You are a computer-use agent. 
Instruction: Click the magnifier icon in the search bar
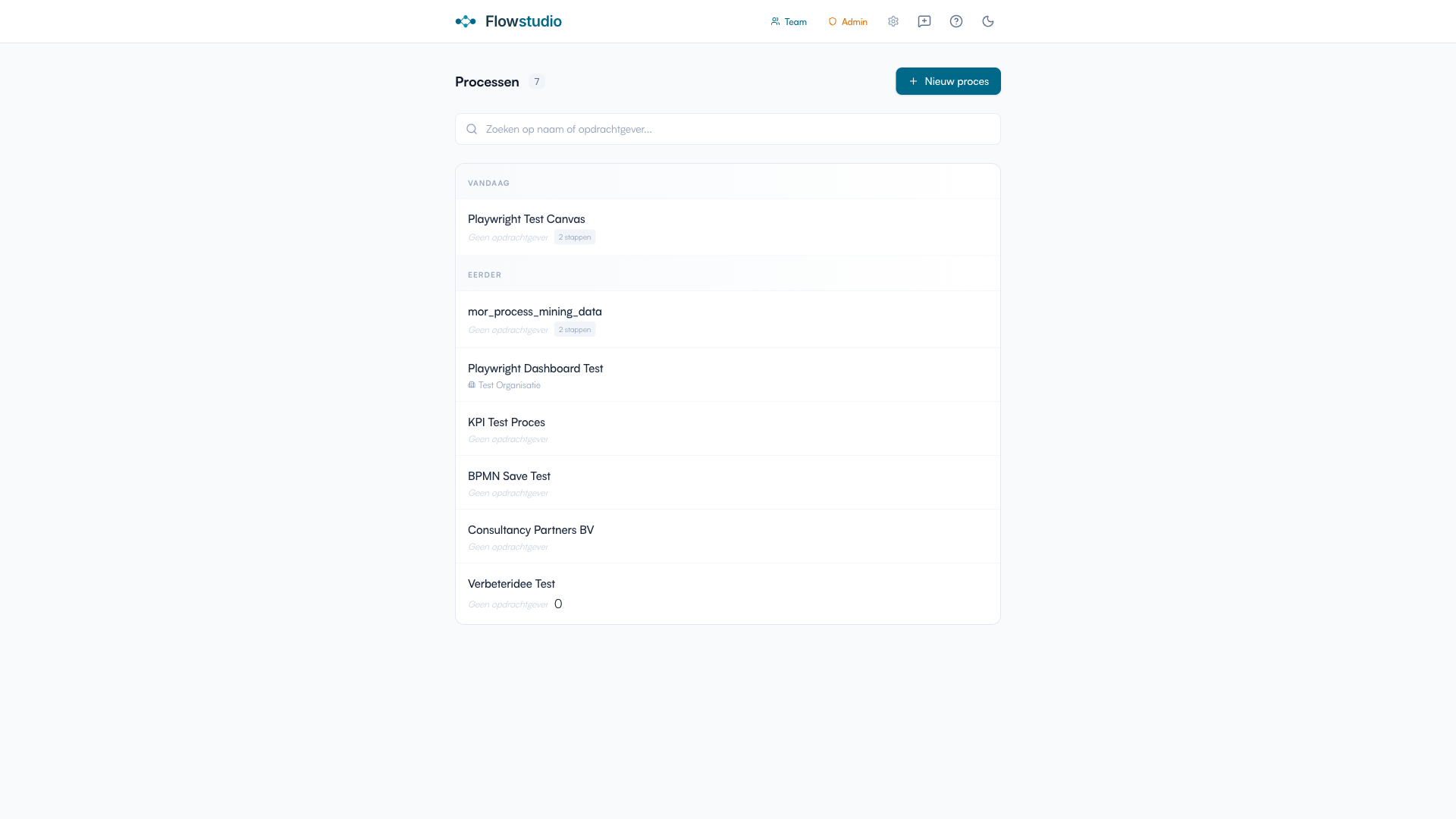coord(472,129)
